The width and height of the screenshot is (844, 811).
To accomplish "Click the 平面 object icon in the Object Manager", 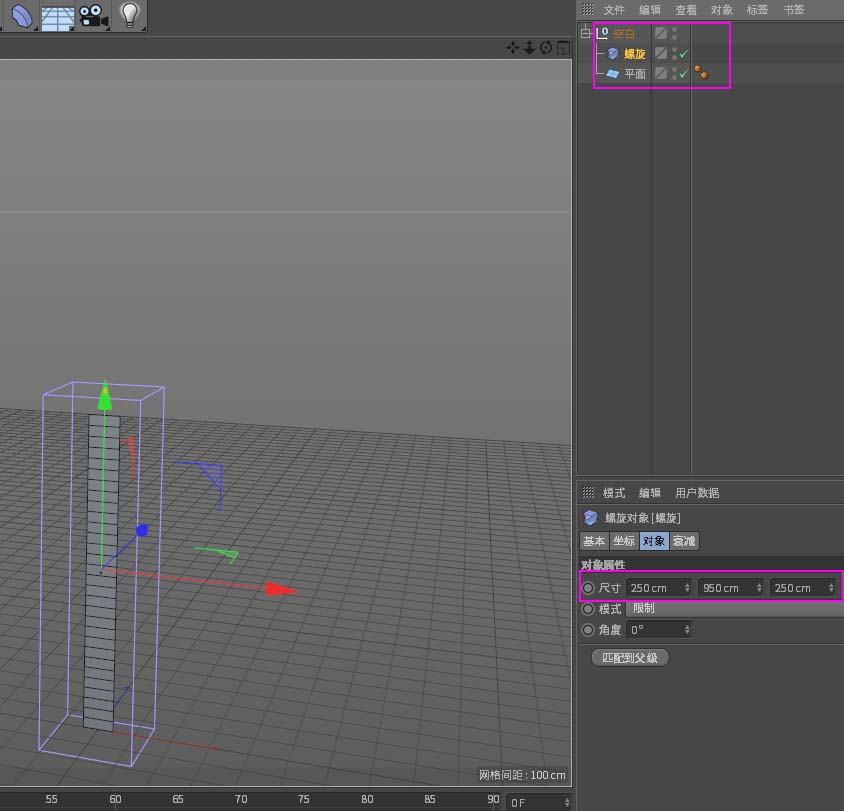I will (x=613, y=73).
